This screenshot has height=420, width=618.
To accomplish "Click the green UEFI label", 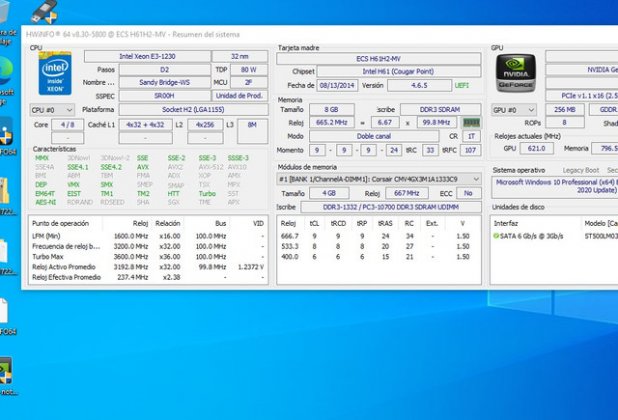I will 462,85.
